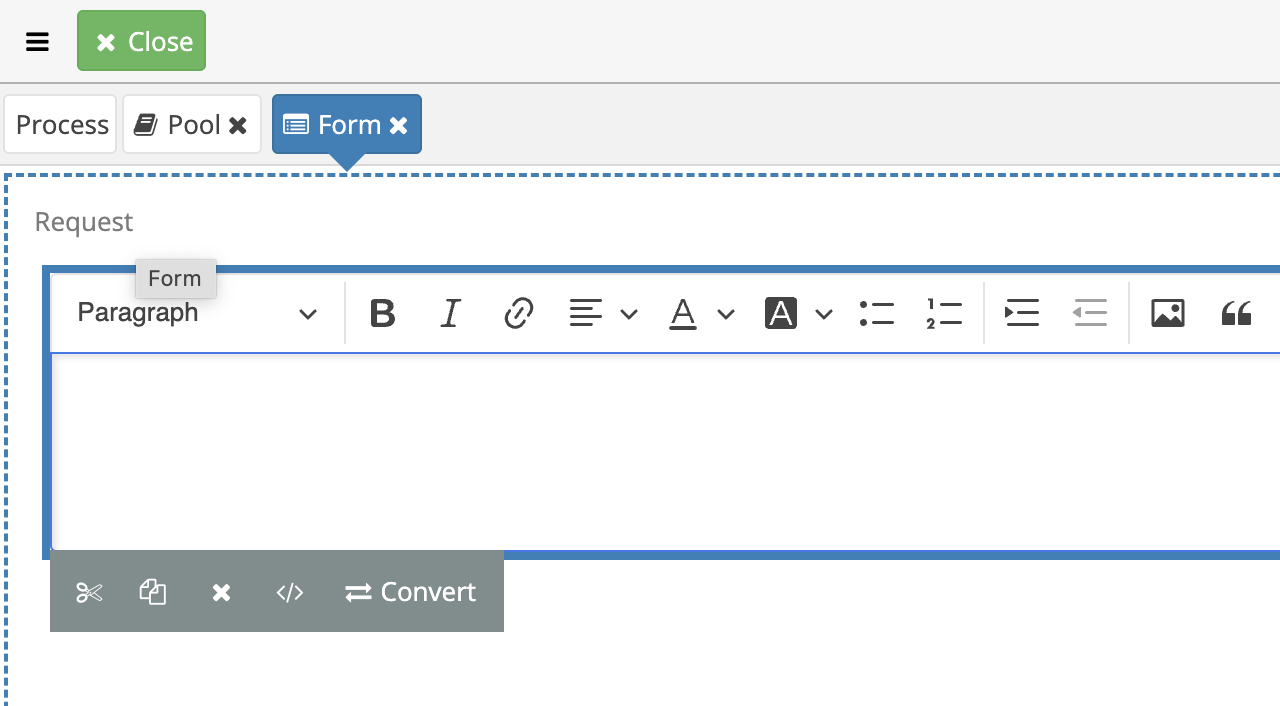Insert an image into editor
The height and width of the screenshot is (706, 1280).
[1168, 313]
